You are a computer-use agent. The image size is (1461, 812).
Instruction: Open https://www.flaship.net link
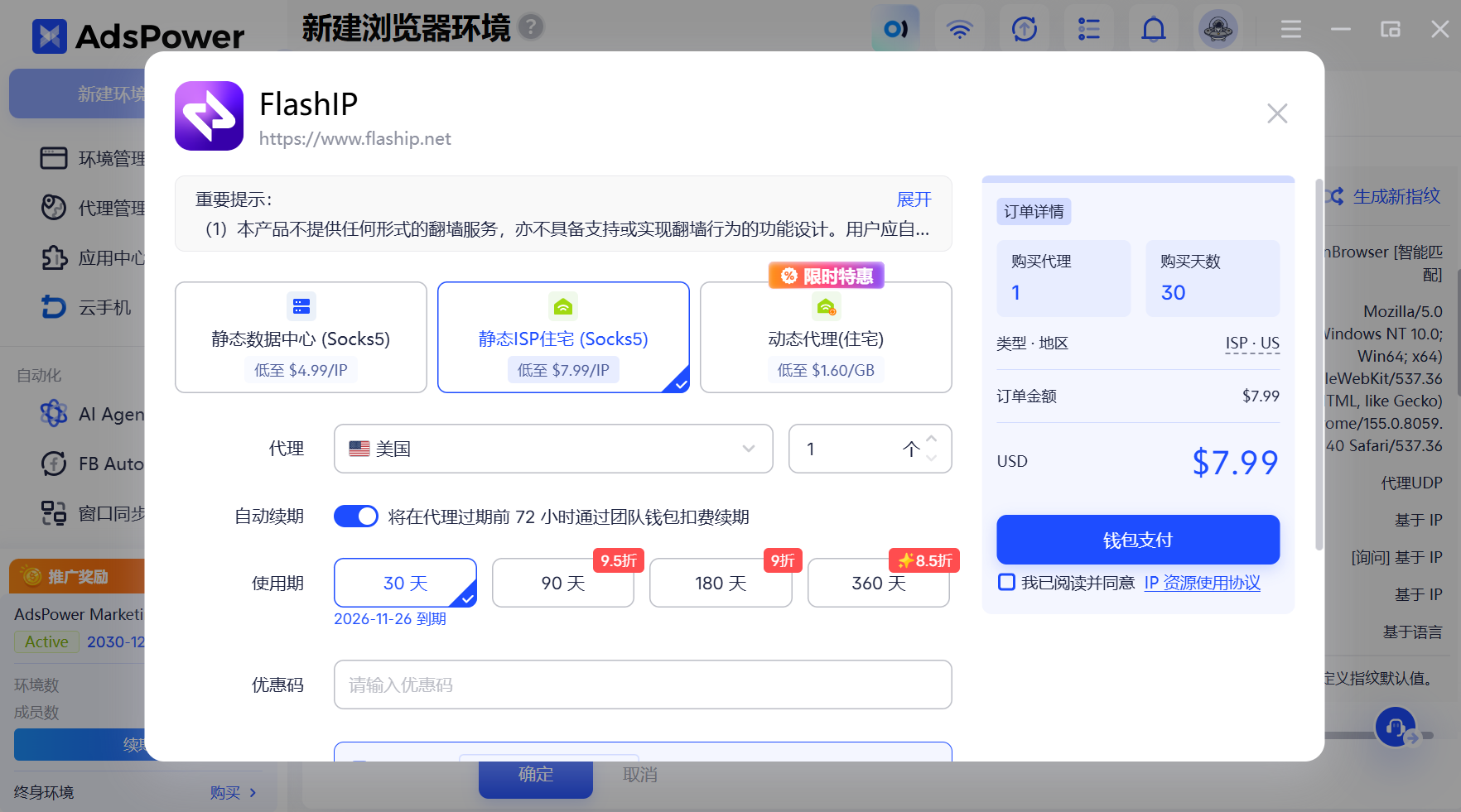(x=355, y=138)
